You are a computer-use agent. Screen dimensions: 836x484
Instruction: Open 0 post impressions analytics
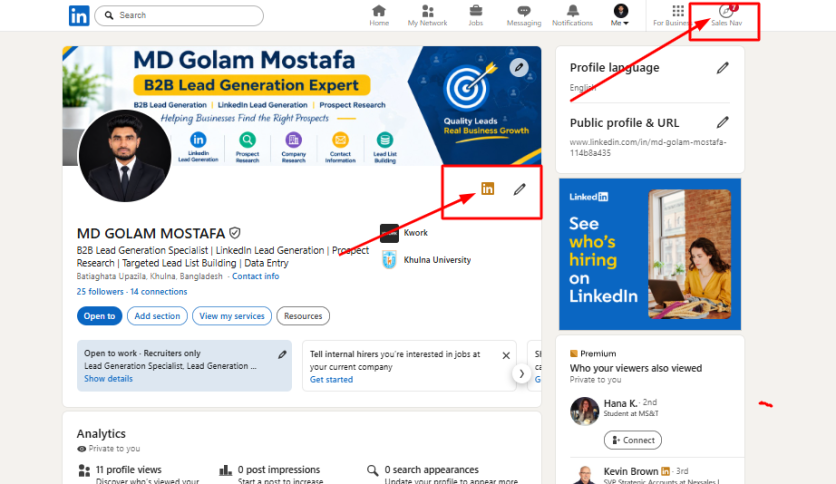click(x=279, y=470)
